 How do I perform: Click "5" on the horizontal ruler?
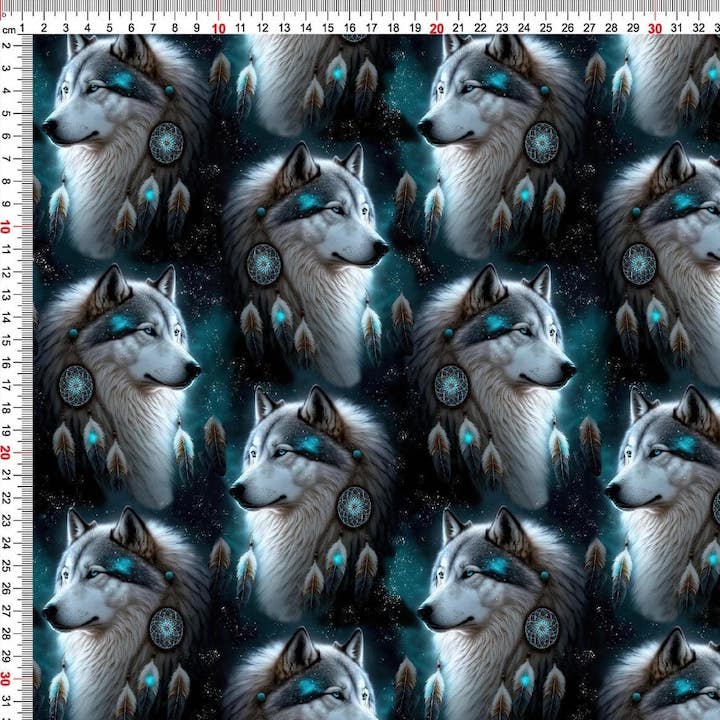(x=109, y=28)
